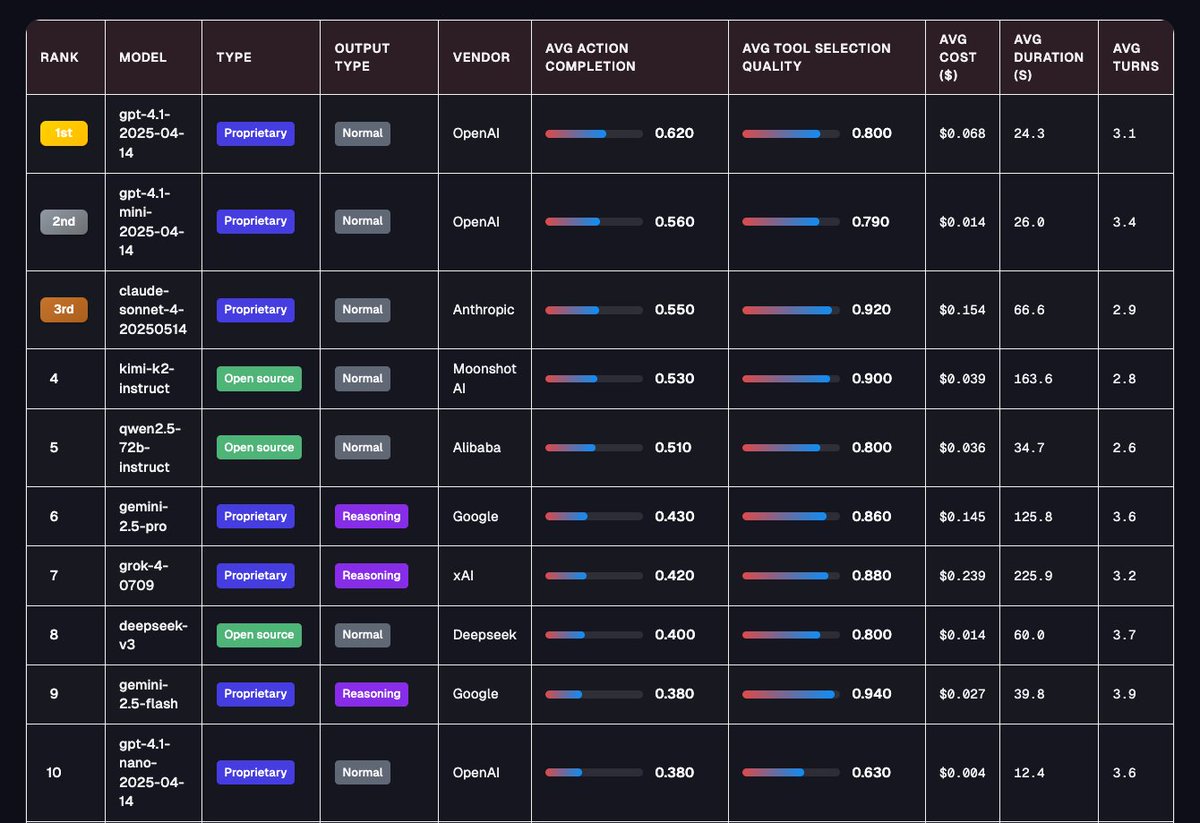The width and height of the screenshot is (1200, 823).
Task: Click the xAI vendor cell
Action: coord(463,575)
